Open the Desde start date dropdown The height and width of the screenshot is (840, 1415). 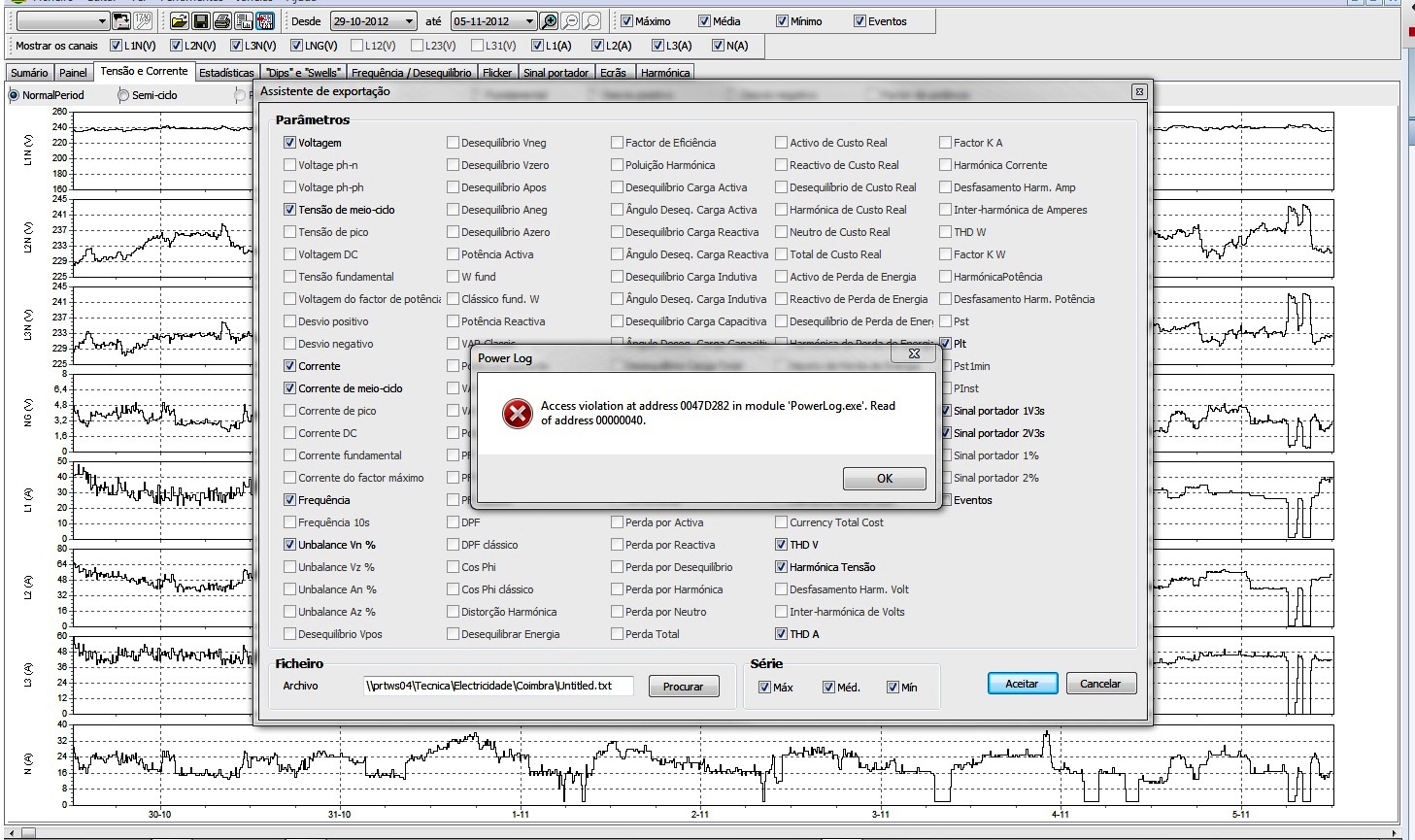pyautogui.click(x=409, y=21)
